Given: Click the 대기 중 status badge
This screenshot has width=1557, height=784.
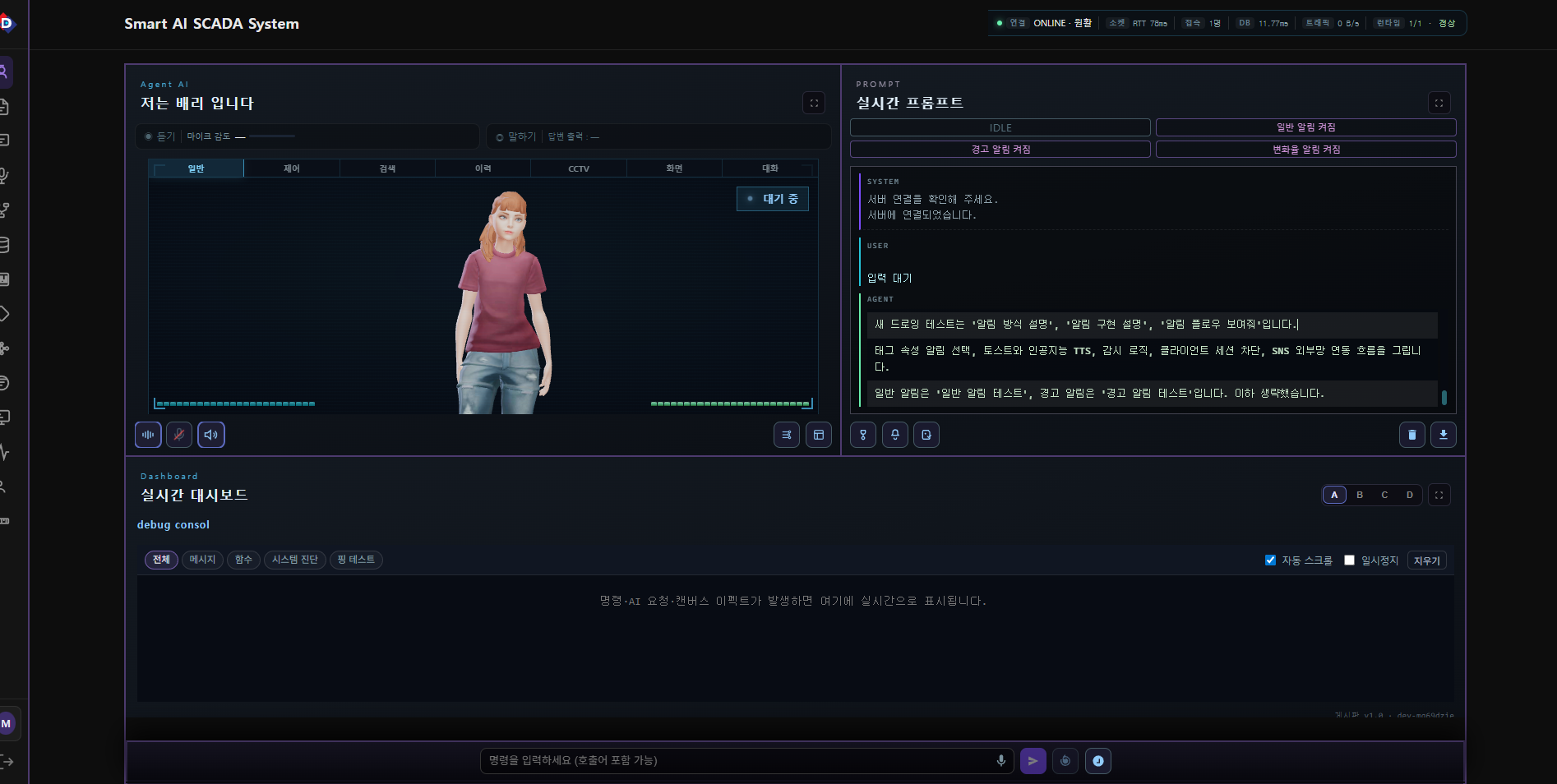Looking at the screenshot, I should pyautogui.click(x=773, y=199).
